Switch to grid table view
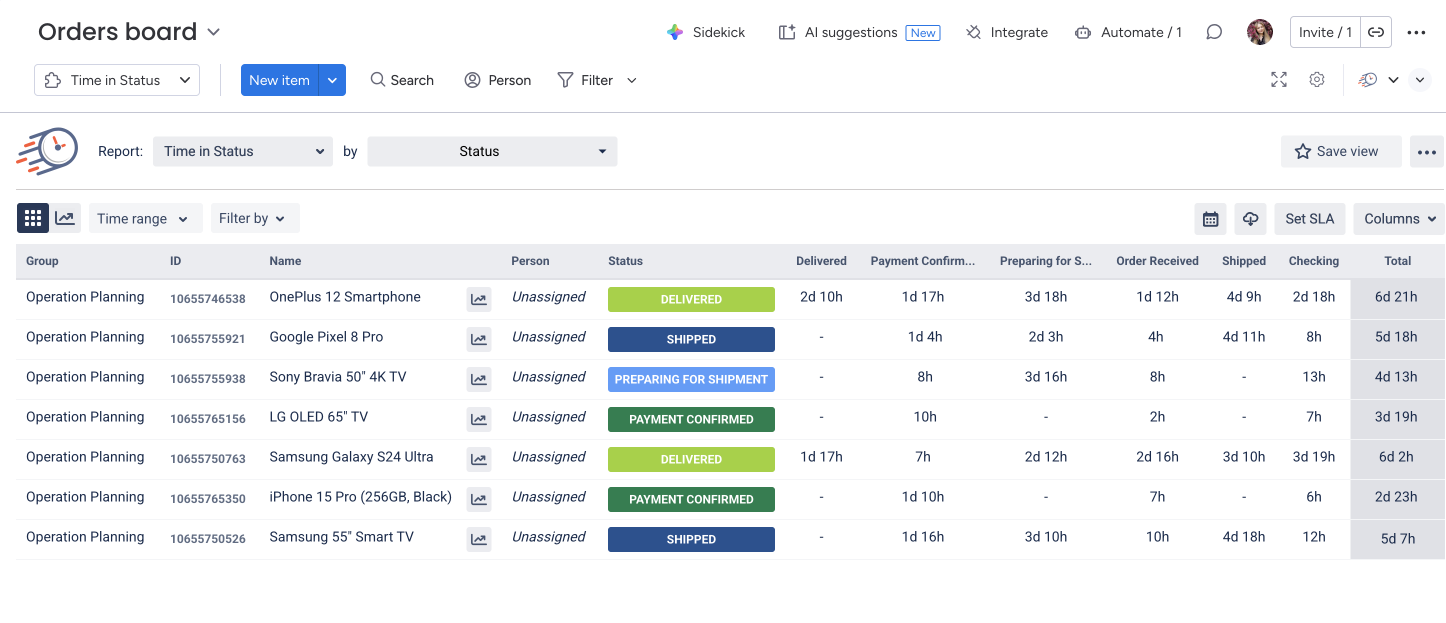The height and width of the screenshot is (623, 1446). pos(33,218)
